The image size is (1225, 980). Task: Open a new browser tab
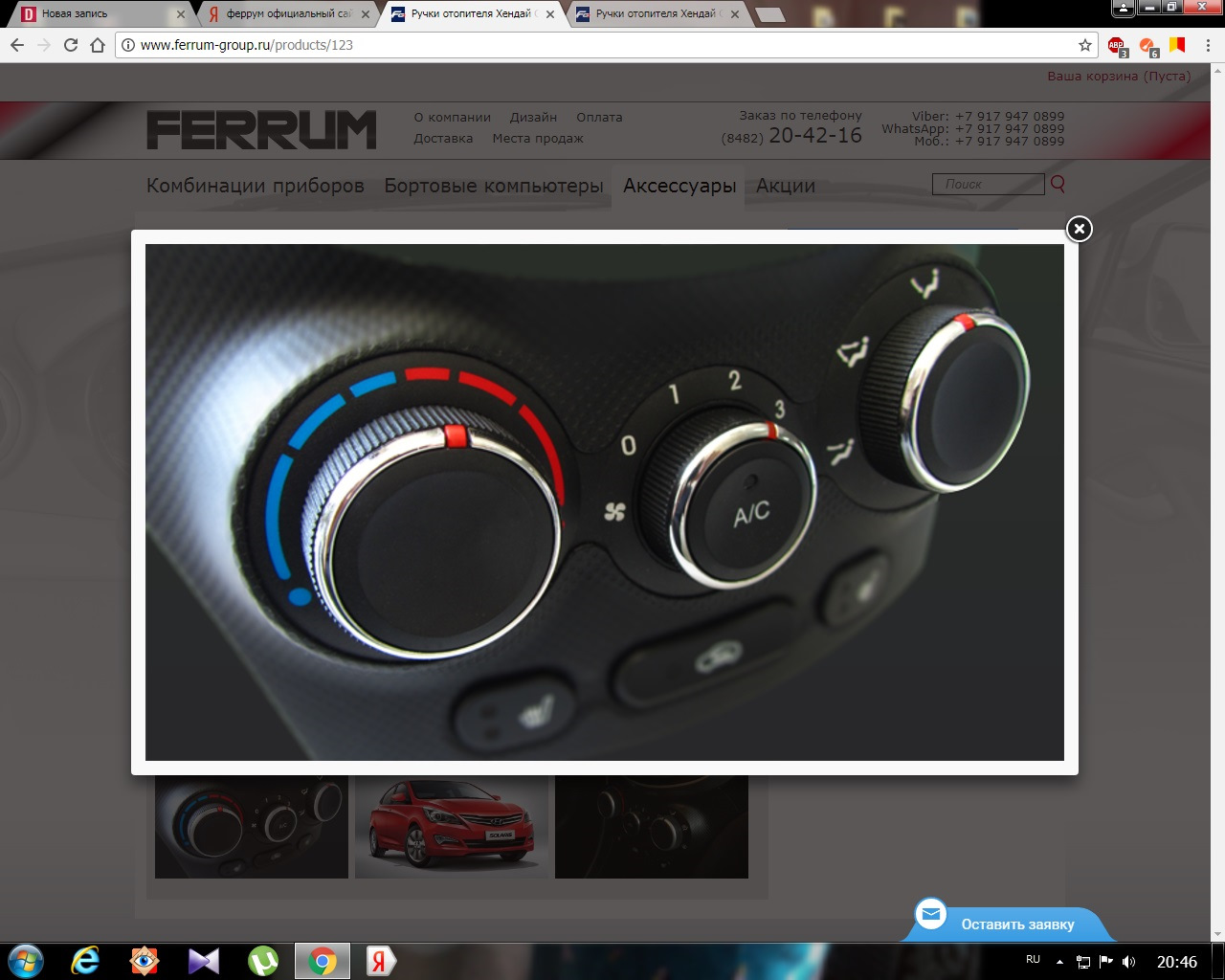click(x=770, y=14)
